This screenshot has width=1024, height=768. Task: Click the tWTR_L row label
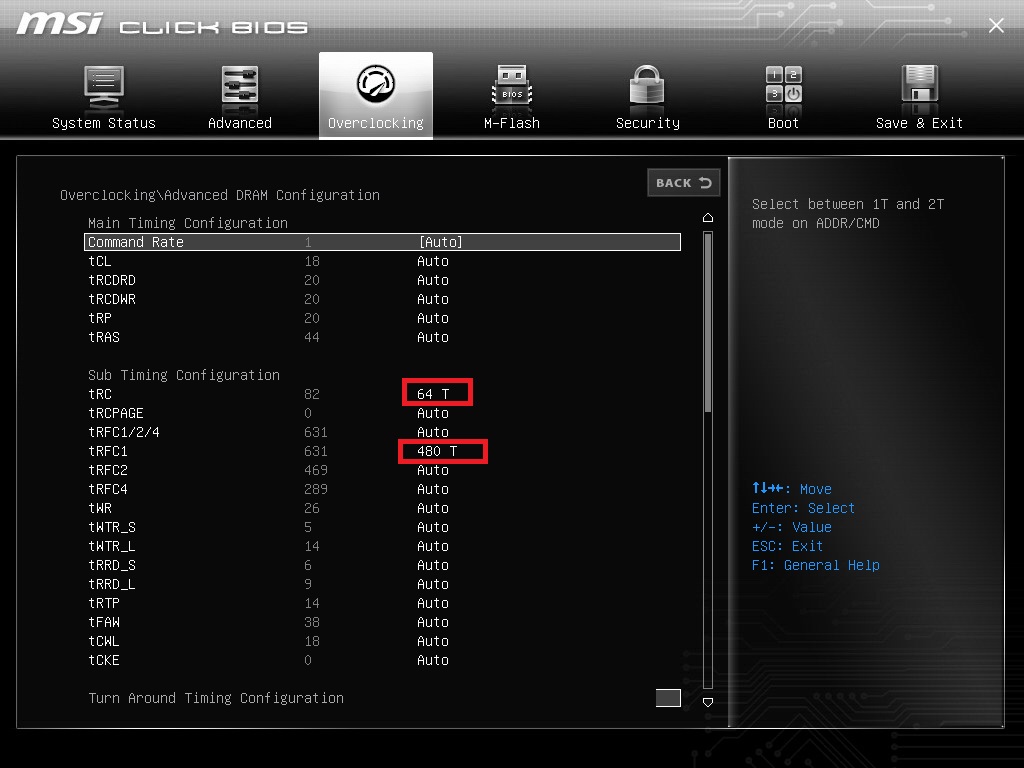coord(112,546)
